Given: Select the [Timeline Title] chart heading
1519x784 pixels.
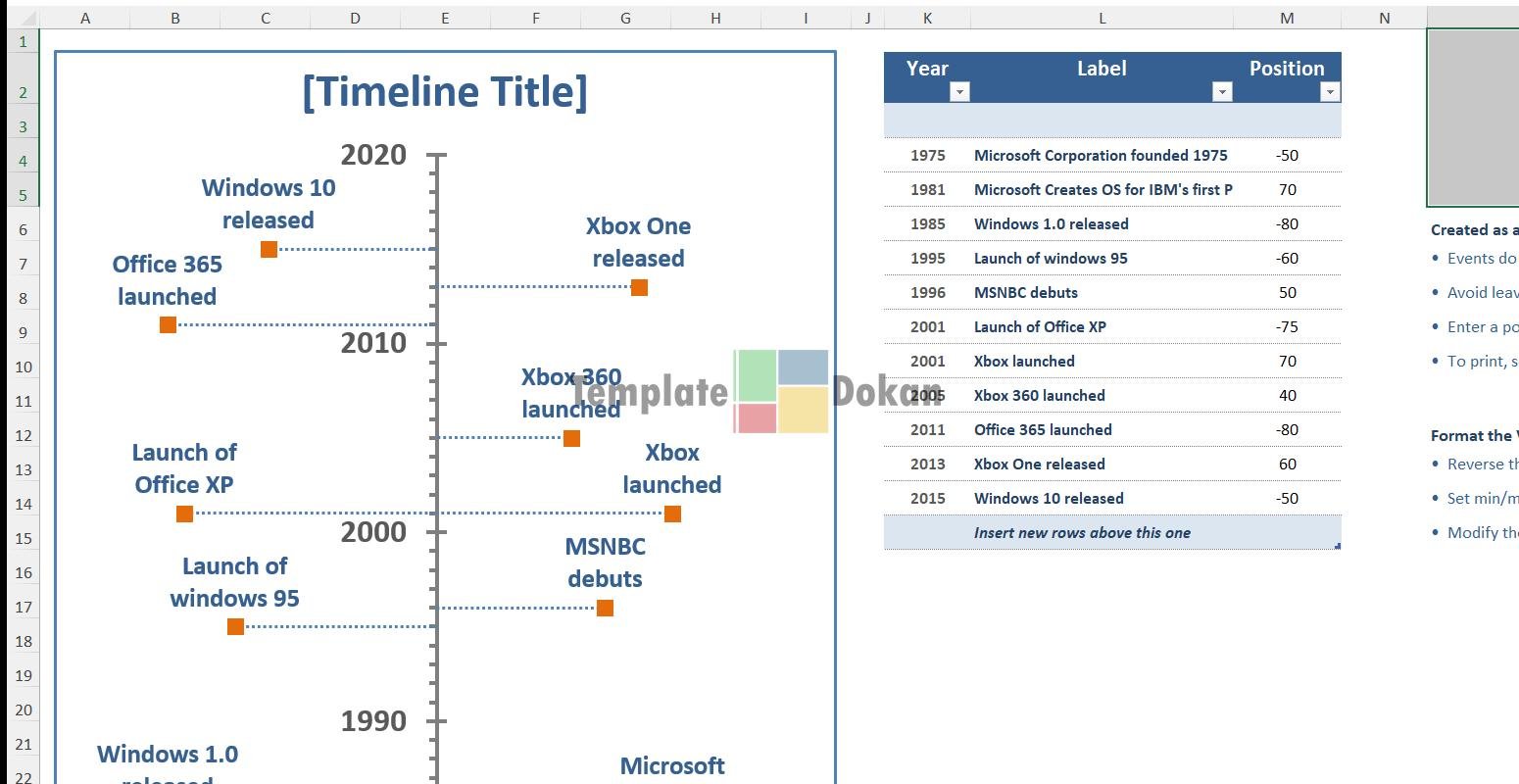Looking at the screenshot, I should pos(444,91).
